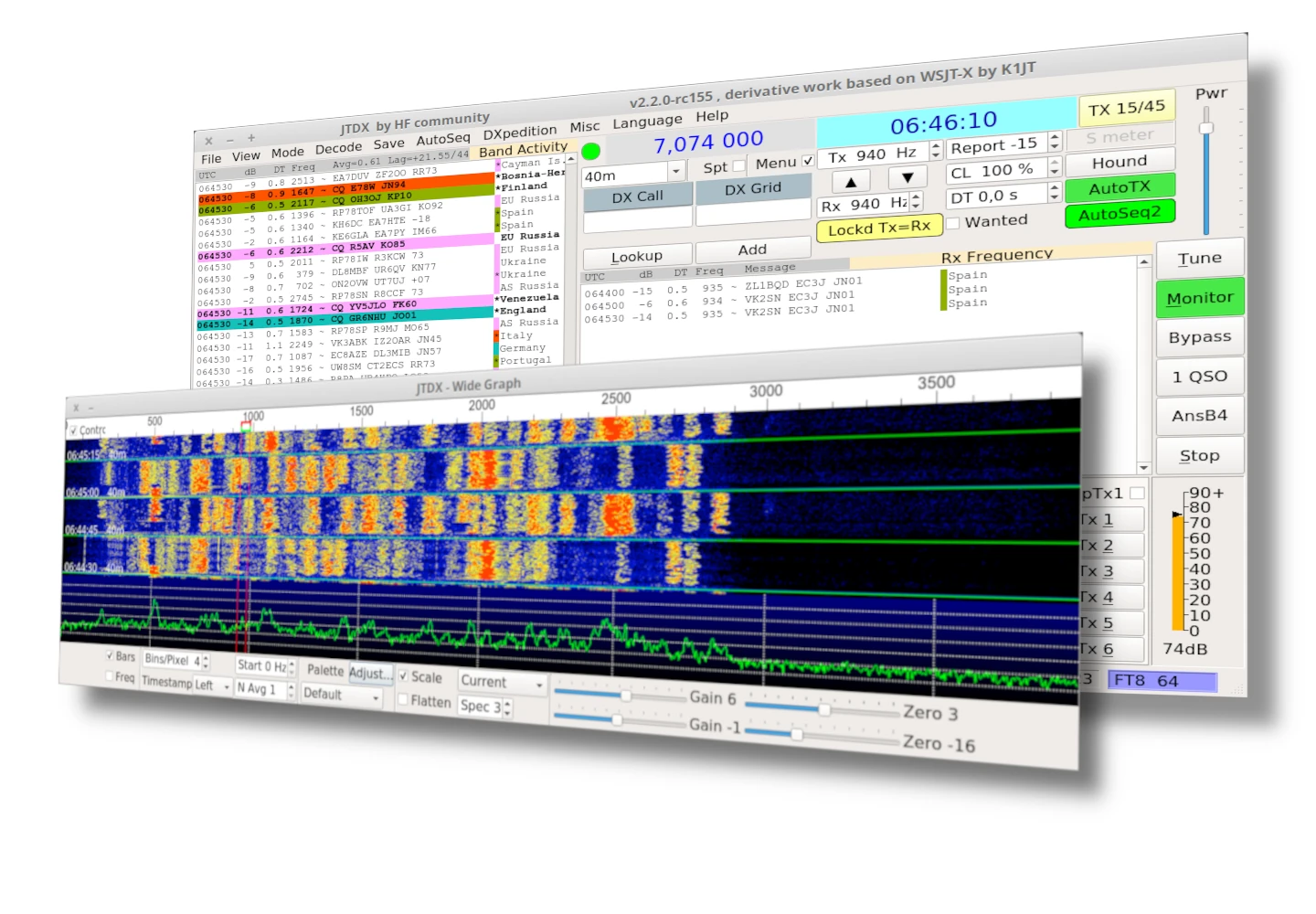This screenshot has height=914, width=1316.
Task: Click the Pwr slider
Action: [1206, 128]
